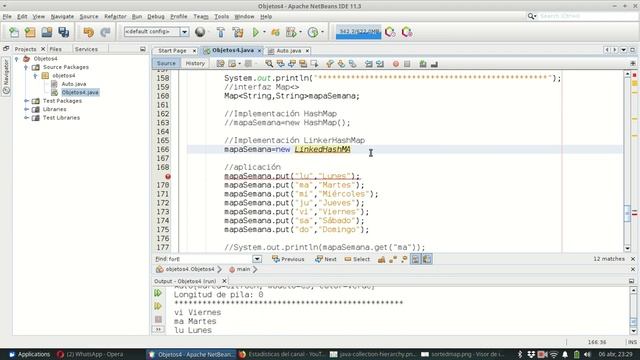Switch to the Auto.java editor tab
640x360 pixels.
tap(289, 51)
